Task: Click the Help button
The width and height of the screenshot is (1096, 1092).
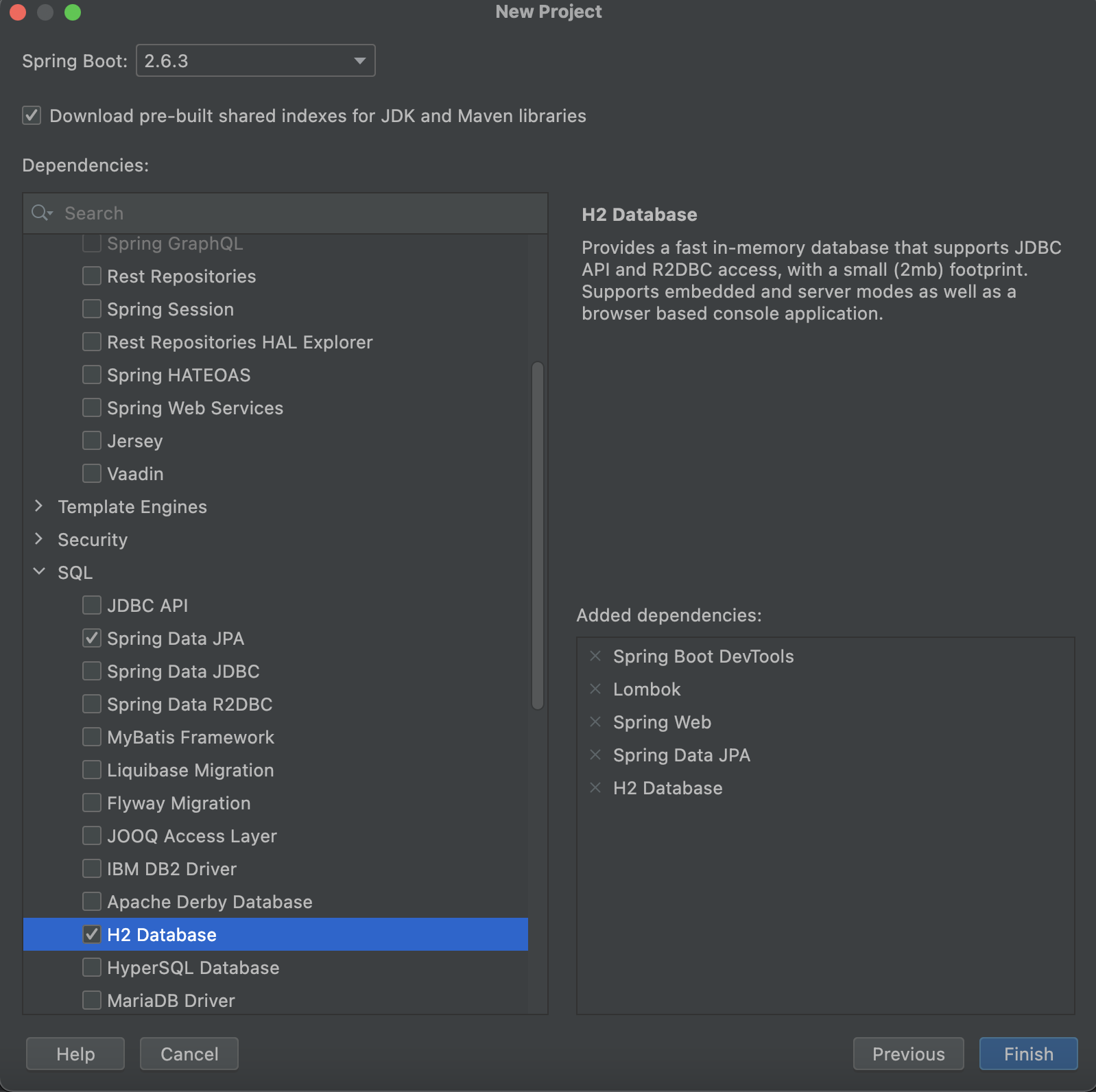Action: coord(75,1054)
